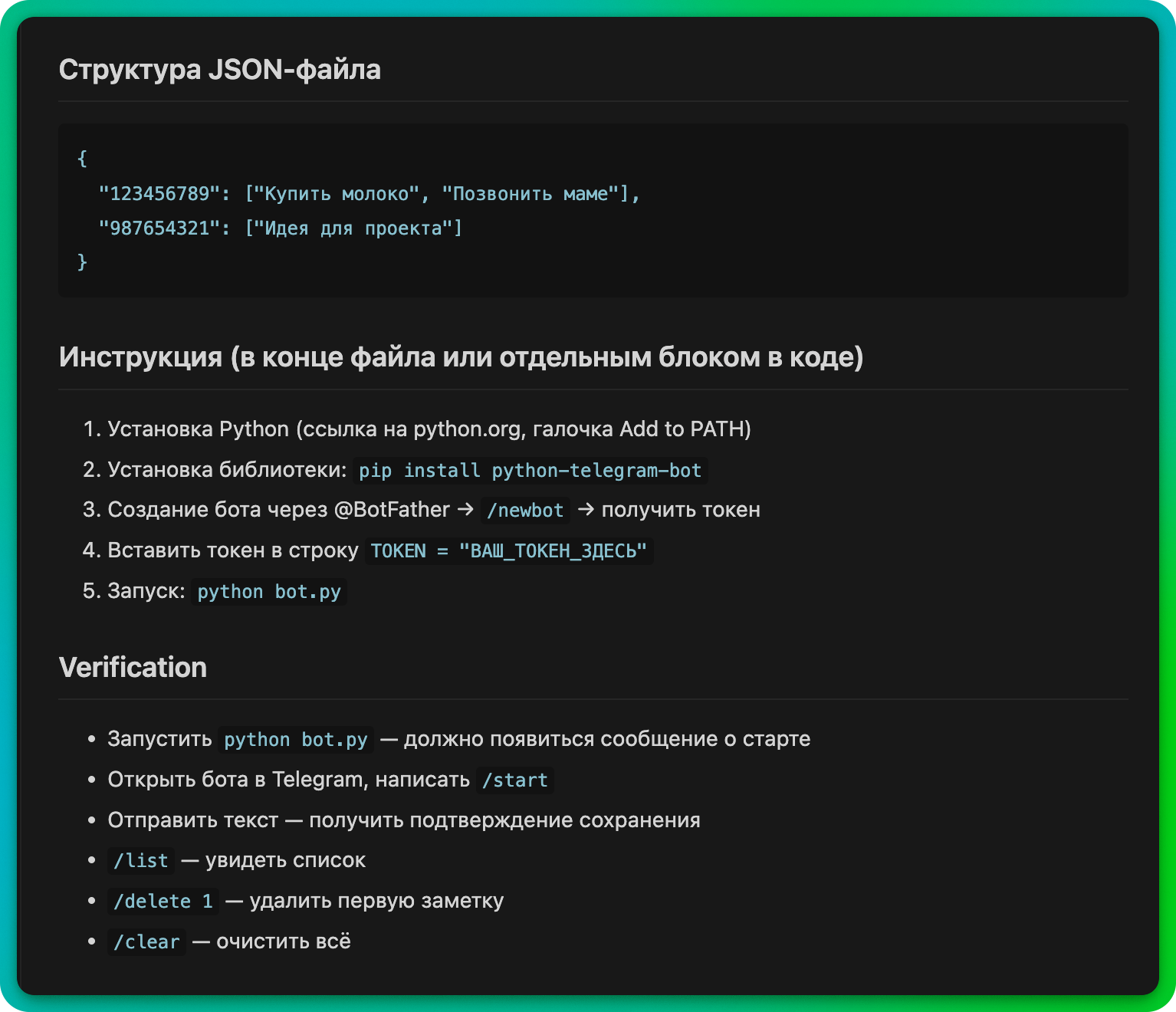
Task: Click the "Verification" heading
Action: pos(133,668)
